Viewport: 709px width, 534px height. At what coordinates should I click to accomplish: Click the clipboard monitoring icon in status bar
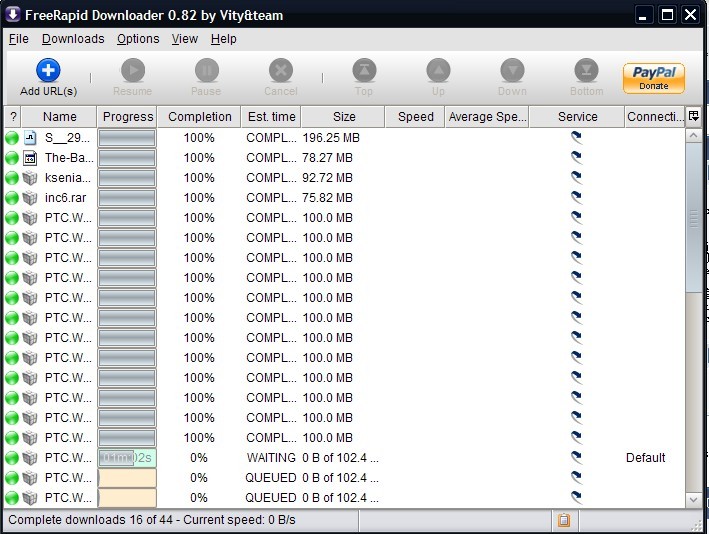coord(564,520)
